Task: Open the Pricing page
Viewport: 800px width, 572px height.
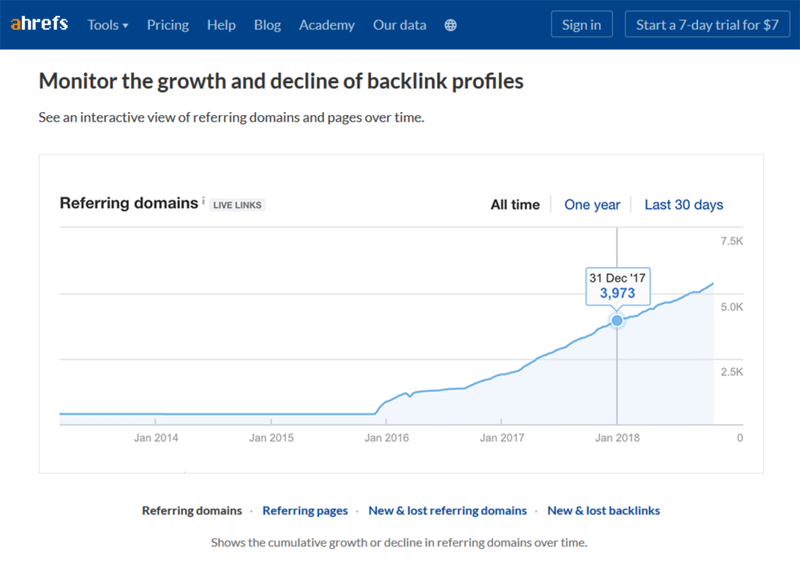Action: point(168,25)
